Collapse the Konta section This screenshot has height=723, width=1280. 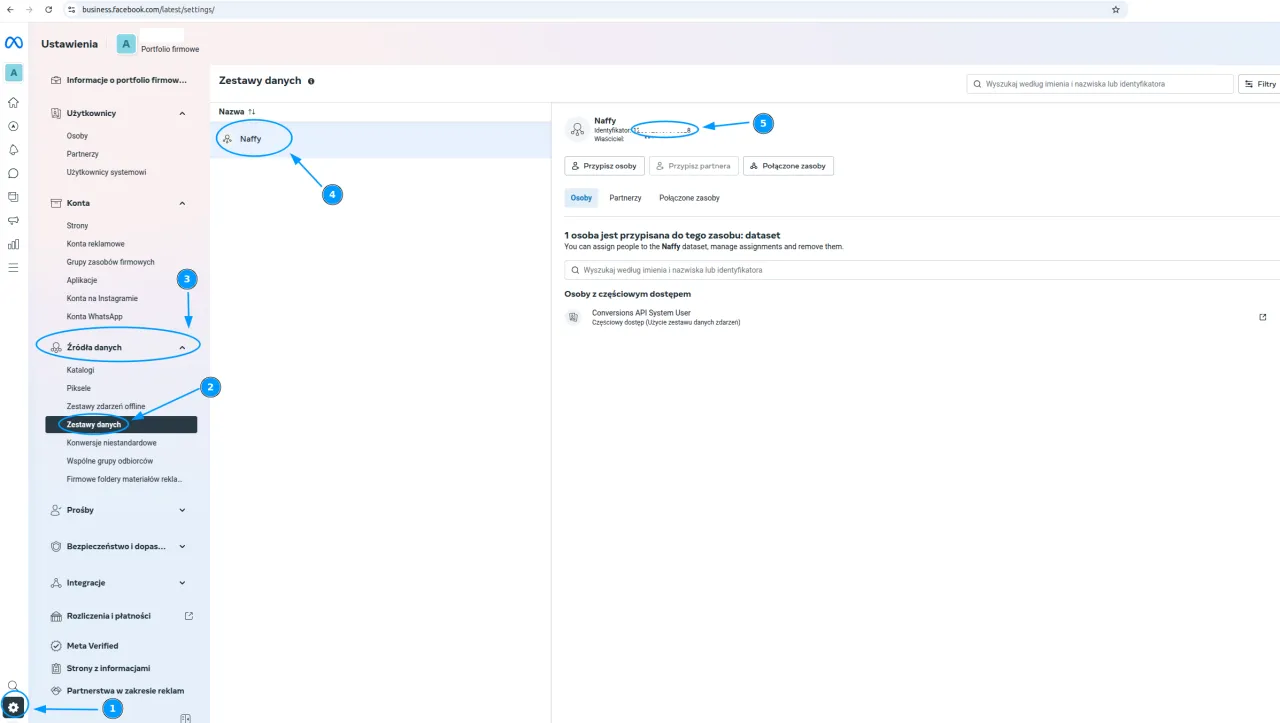tap(182, 204)
